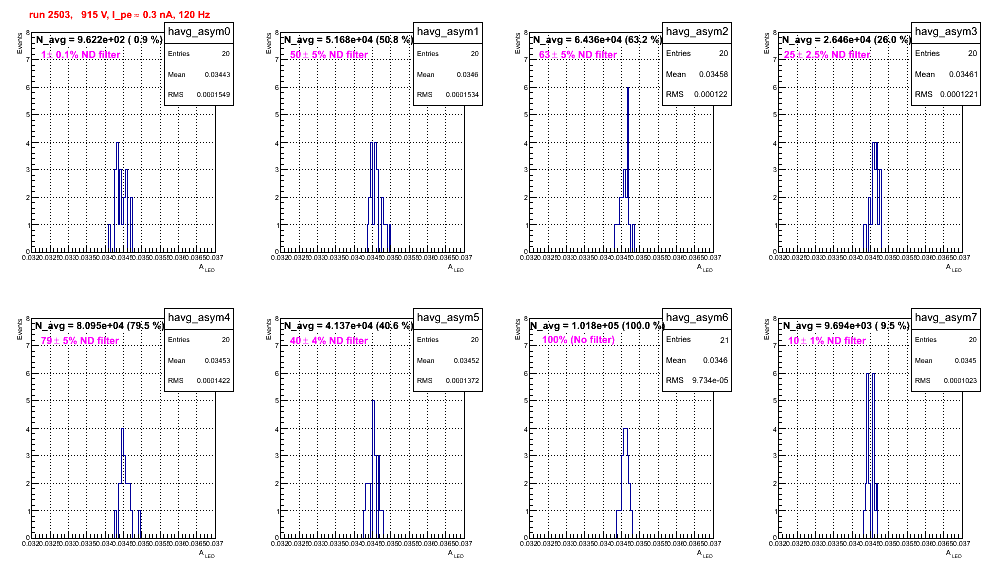The width and height of the screenshot is (996, 572).
Task: Click the N_avg = 8.095e+04 label
Action: point(99,325)
